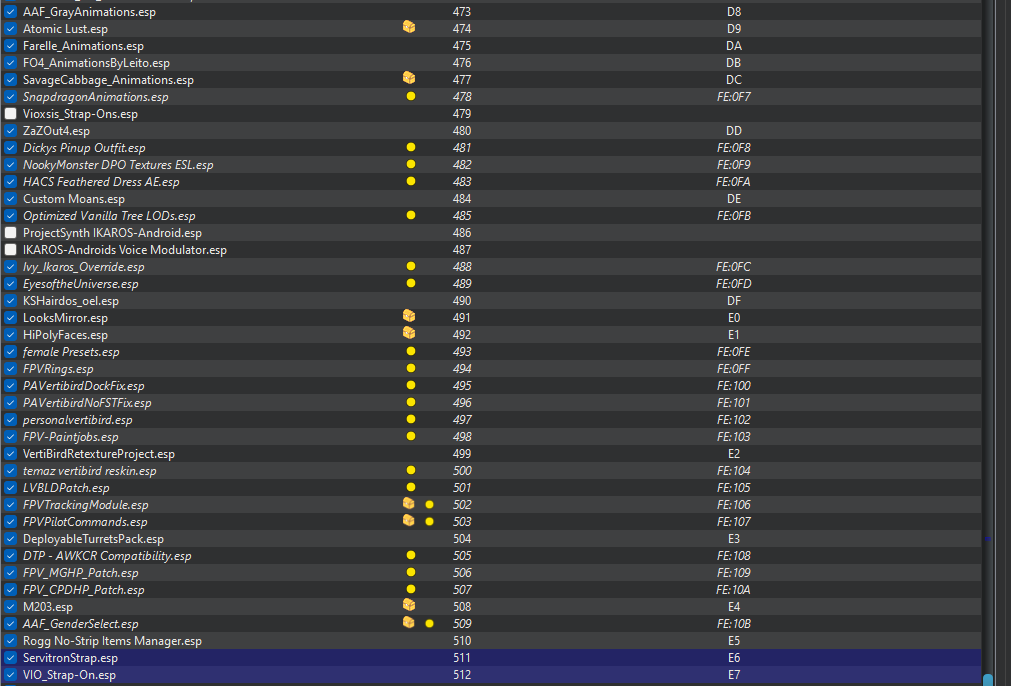Click mod index FE:0F7
Viewport: 1011px width, 686px height.
click(x=734, y=97)
